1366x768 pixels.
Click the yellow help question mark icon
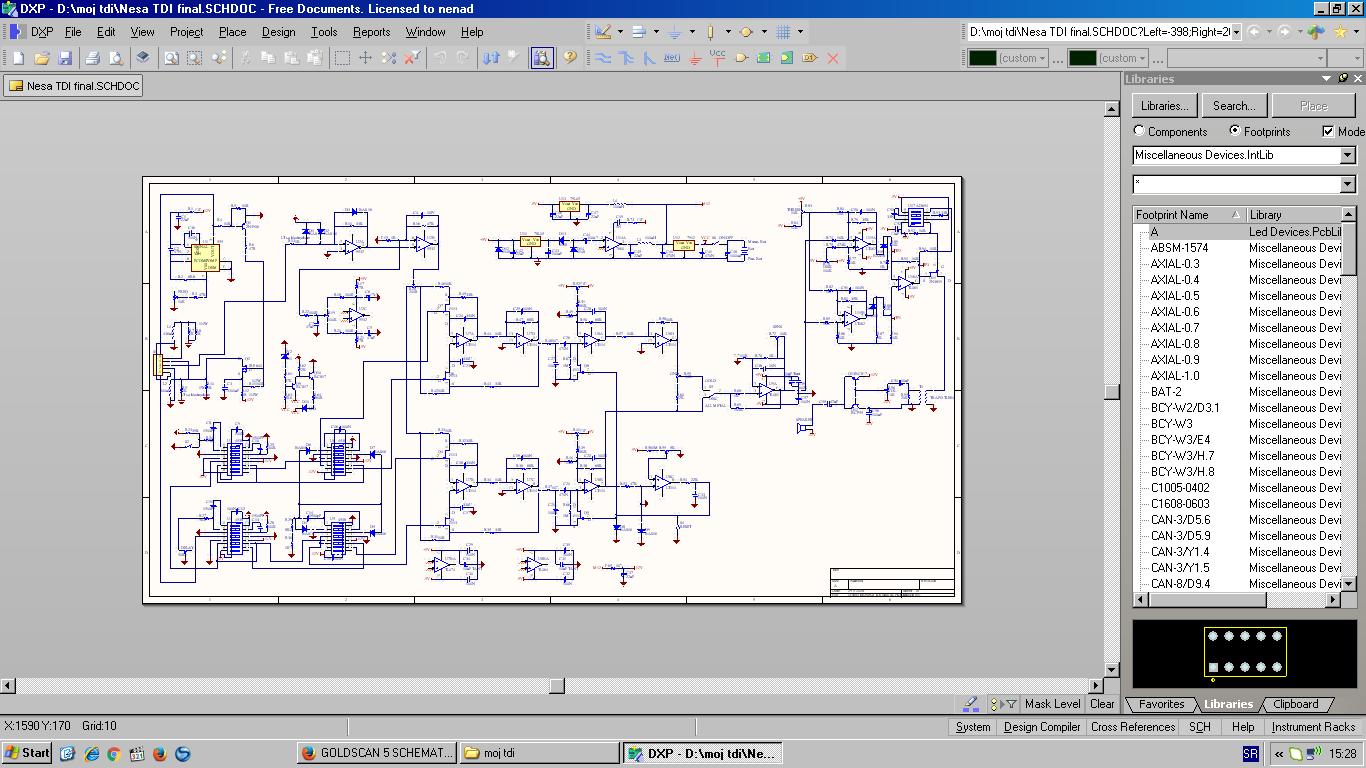[569, 58]
